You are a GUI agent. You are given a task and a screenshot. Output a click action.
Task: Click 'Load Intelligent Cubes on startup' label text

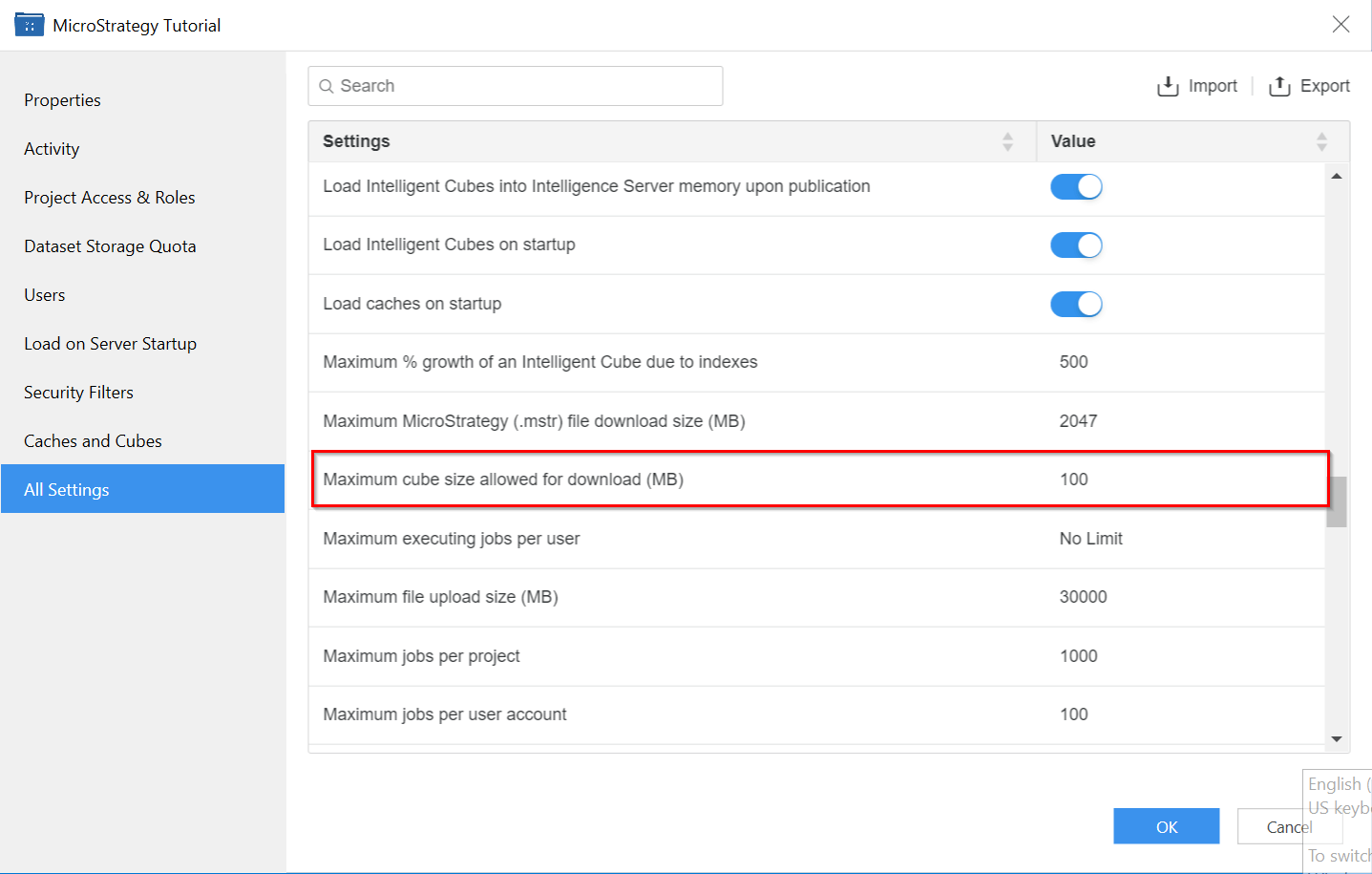(449, 245)
